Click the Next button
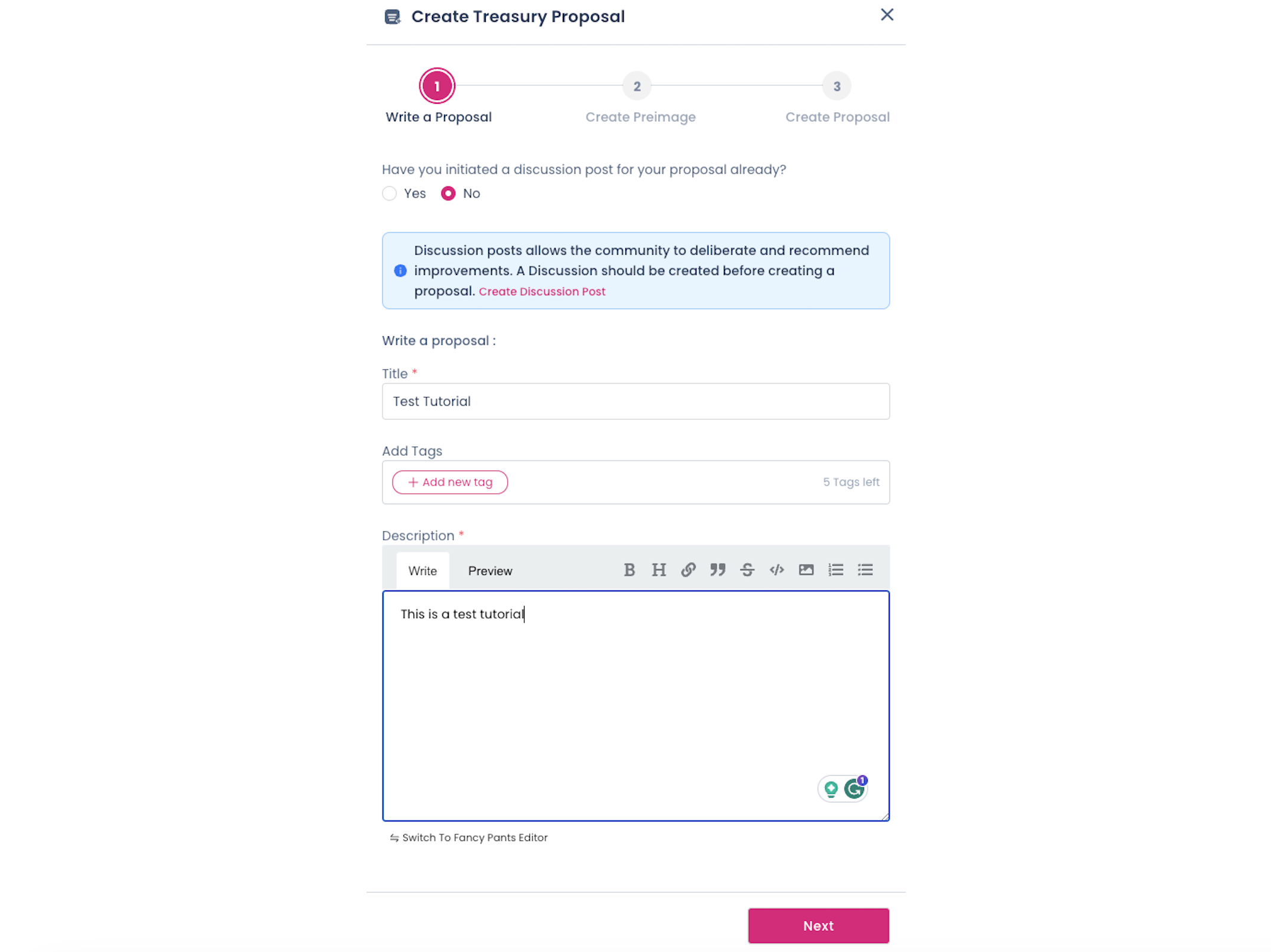1271x952 pixels. coord(820,925)
